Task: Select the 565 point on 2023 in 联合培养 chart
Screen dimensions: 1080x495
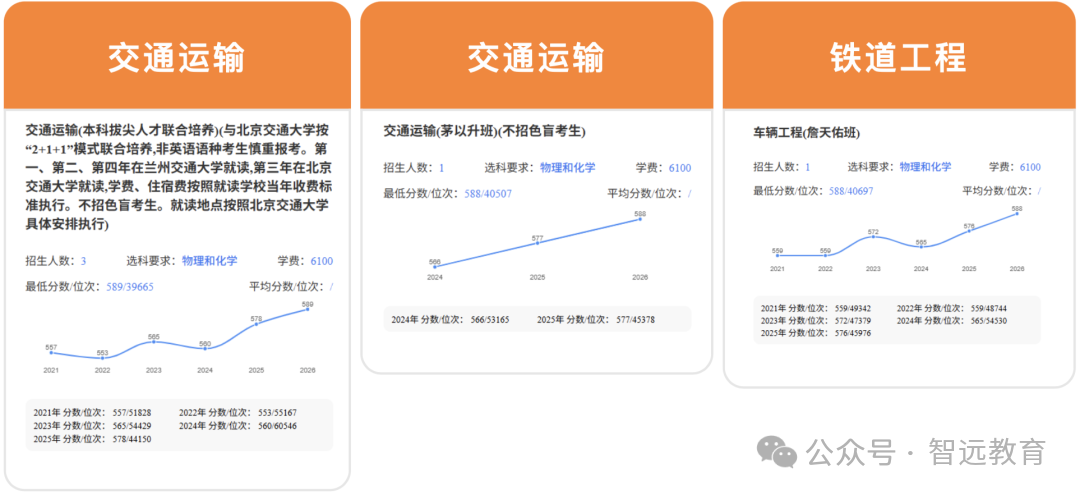Action: tap(154, 341)
